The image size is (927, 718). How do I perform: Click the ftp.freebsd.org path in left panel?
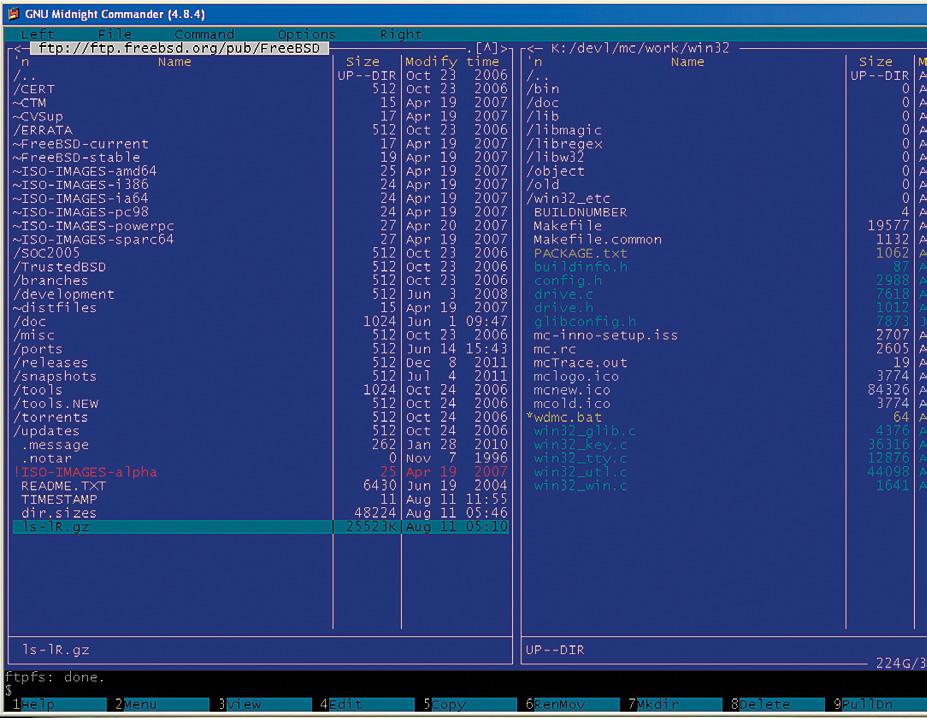(179, 48)
